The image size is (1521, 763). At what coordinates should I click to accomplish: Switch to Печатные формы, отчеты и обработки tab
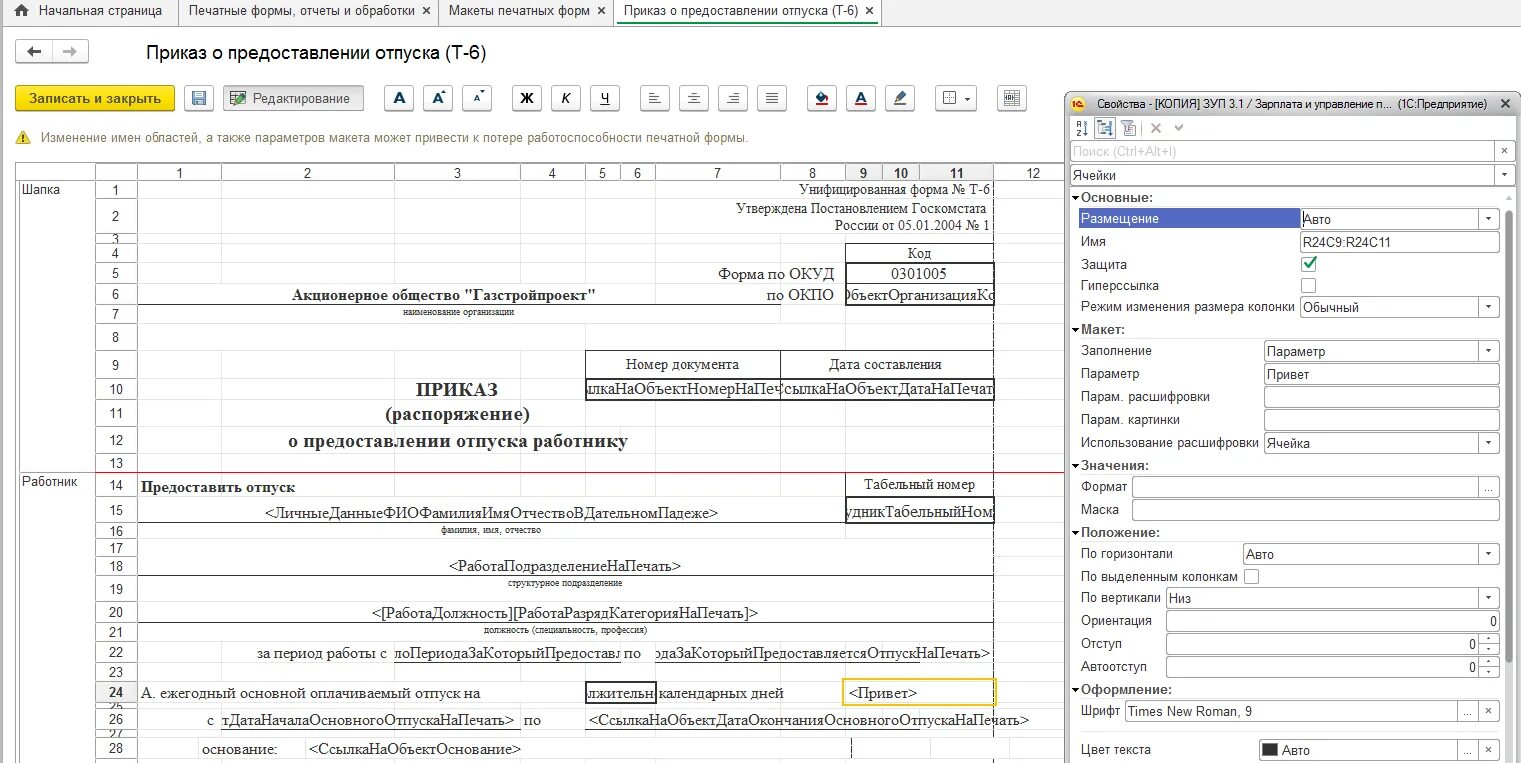302,11
